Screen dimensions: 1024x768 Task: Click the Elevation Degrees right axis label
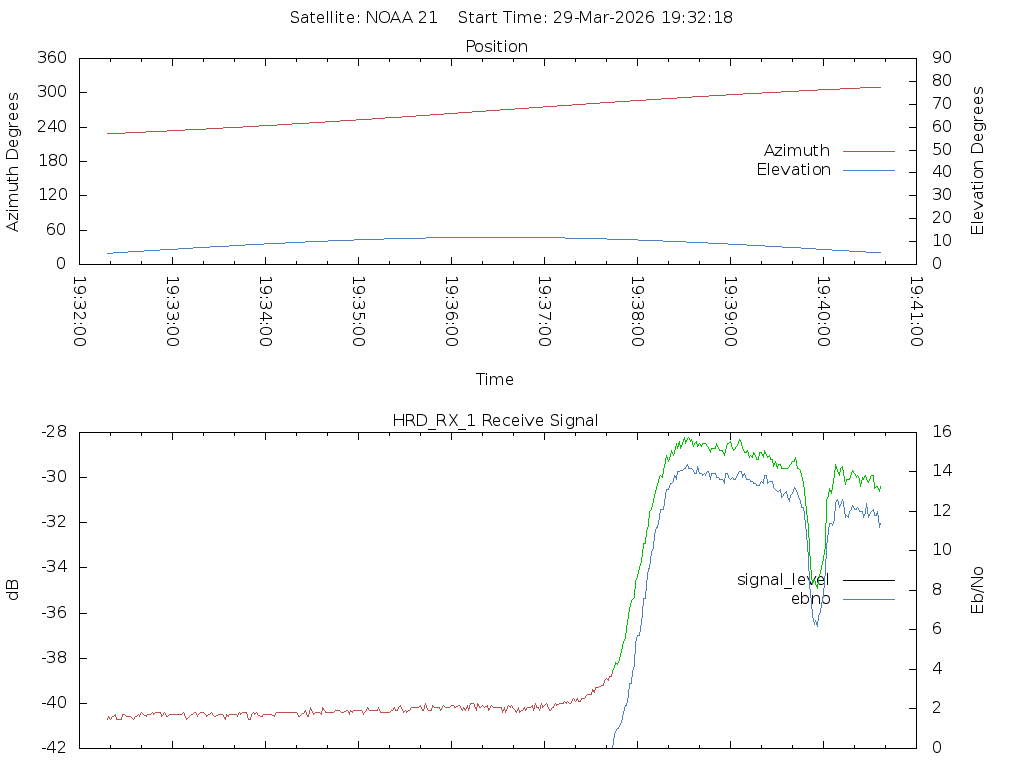tap(978, 161)
